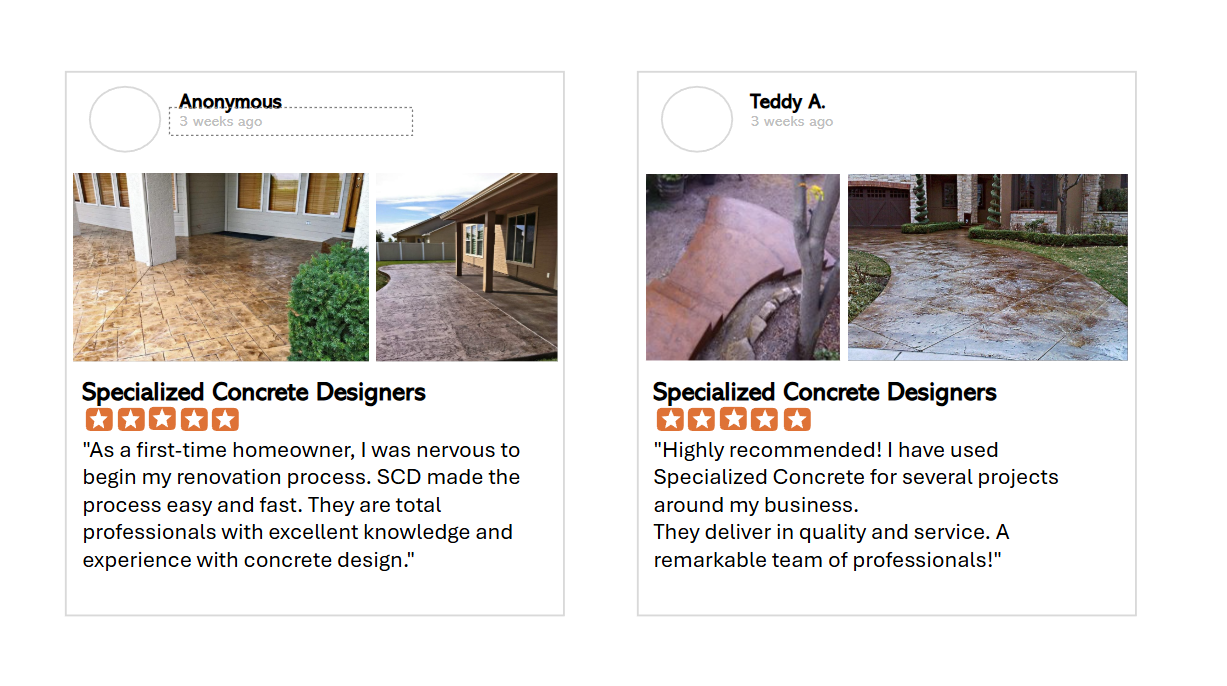This screenshot has width=1227, height=686.
Task: Open Specialized Concrete Designers from Teddy A.'s review
Action: tap(824, 392)
